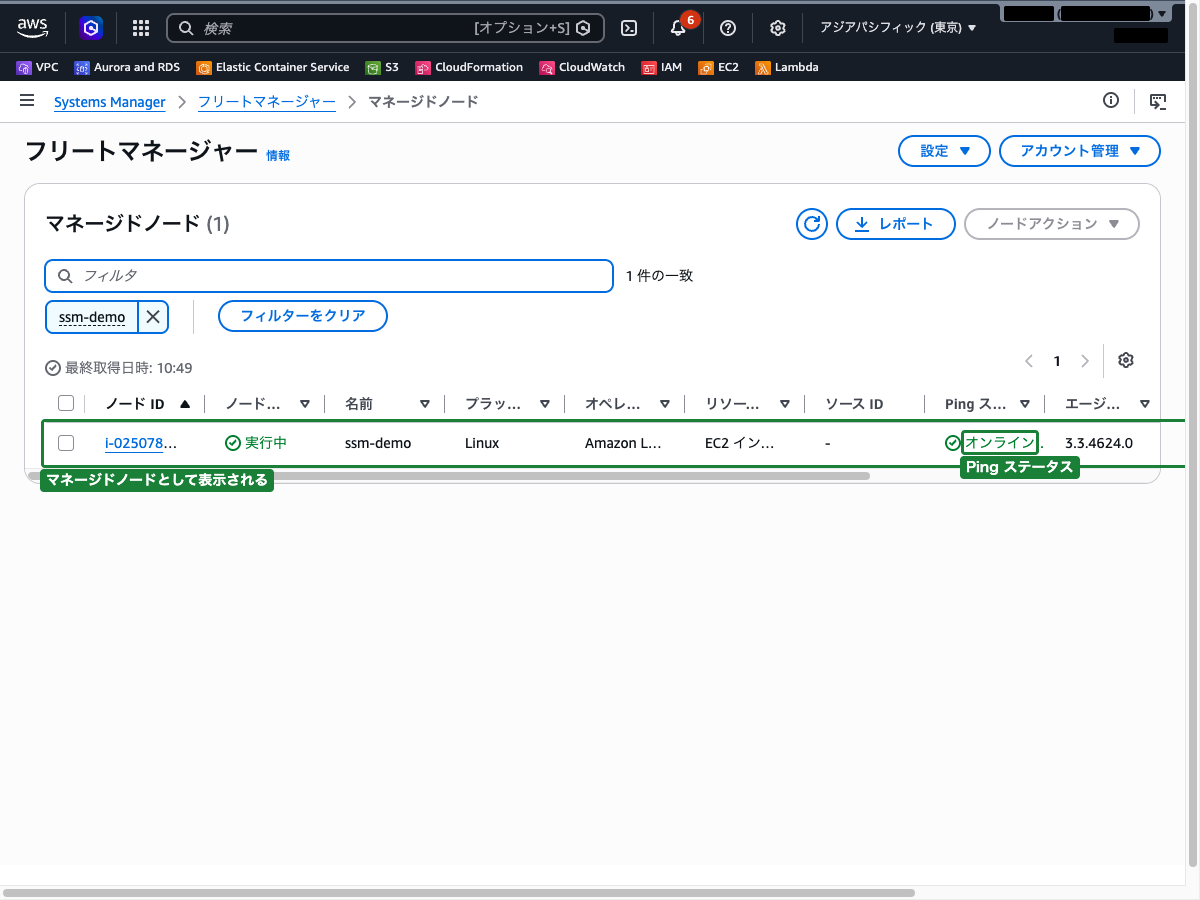Screen dimensions: 1200x900
Task: Open the info panel icon near breadcrumb
Action: tap(1110, 100)
